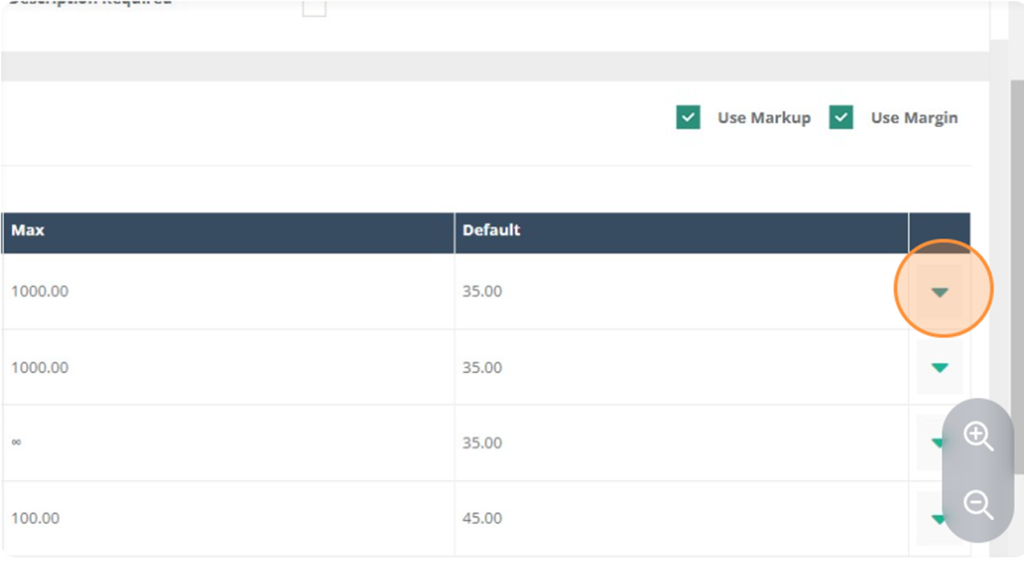Open the dropdown arrow in the first row

(940, 292)
